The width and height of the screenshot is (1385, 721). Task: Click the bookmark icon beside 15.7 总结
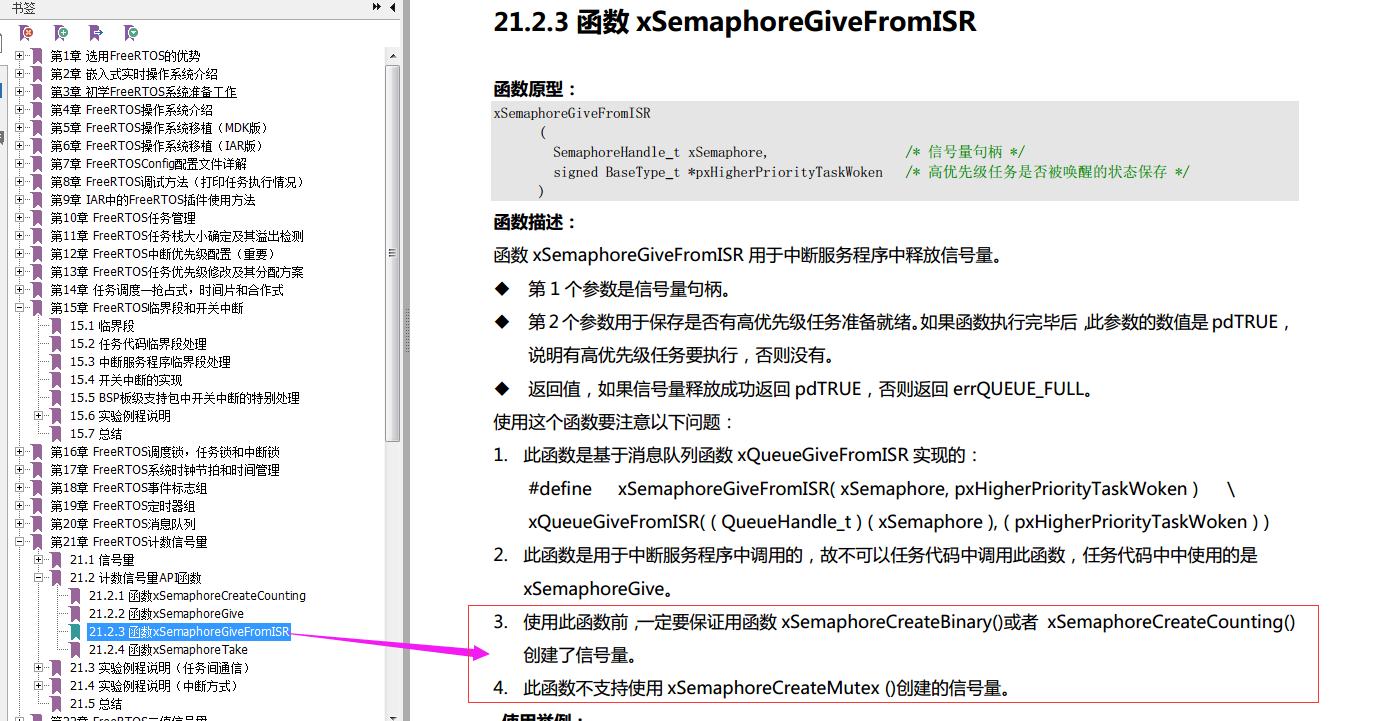pyautogui.click(x=57, y=434)
